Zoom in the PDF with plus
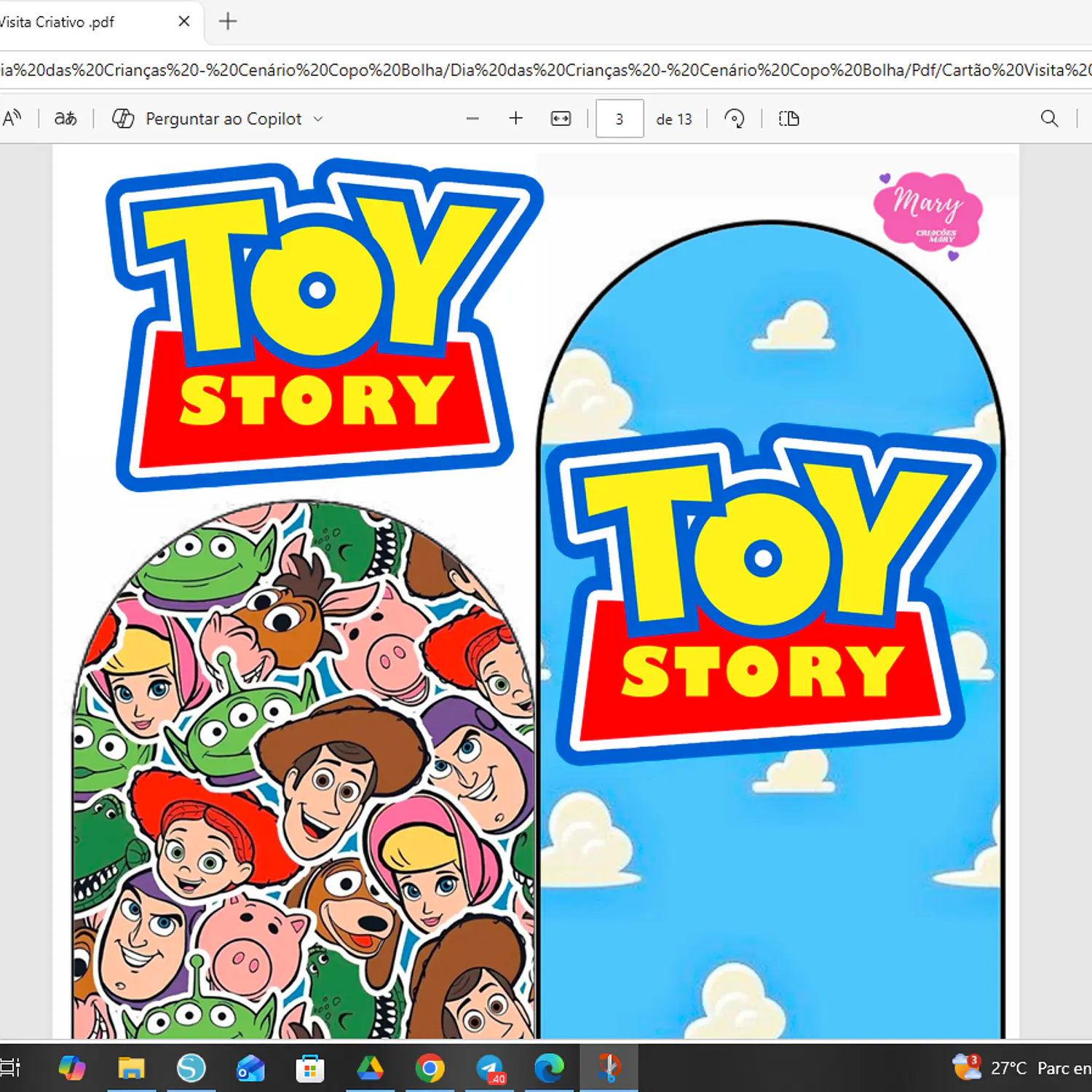The height and width of the screenshot is (1092, 1092). [x=515, y=119]
